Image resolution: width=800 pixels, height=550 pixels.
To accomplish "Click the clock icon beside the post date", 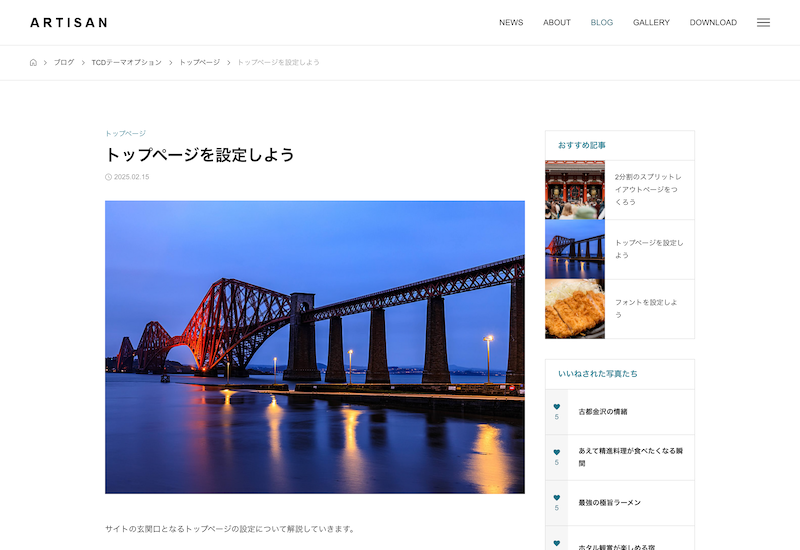I will (x=108, y=177).
